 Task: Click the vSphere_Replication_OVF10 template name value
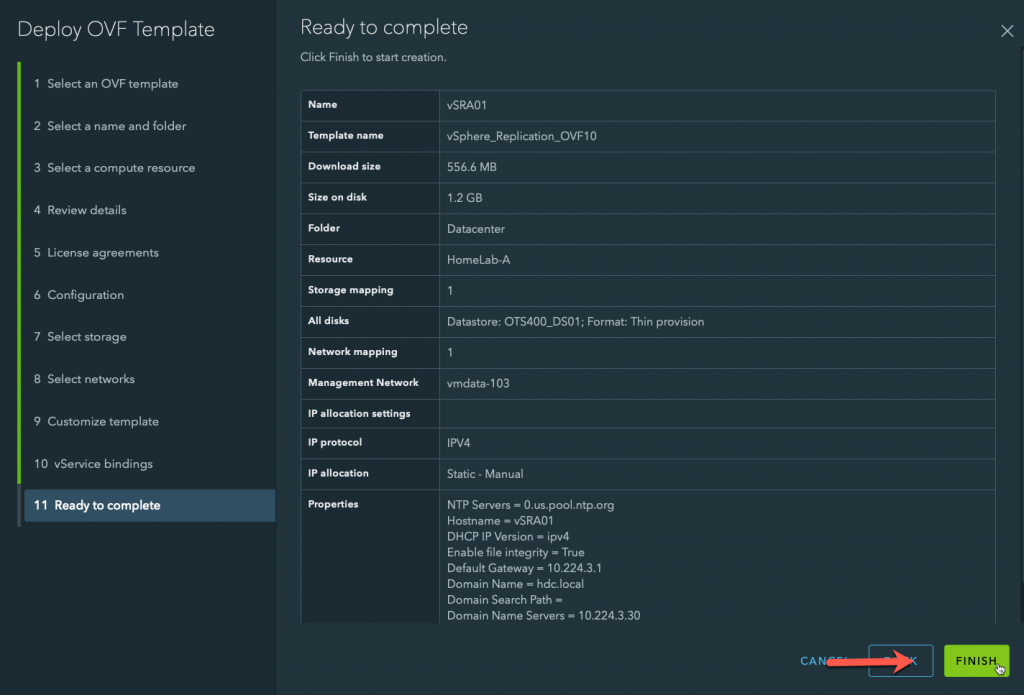click(x=521, y=136)
